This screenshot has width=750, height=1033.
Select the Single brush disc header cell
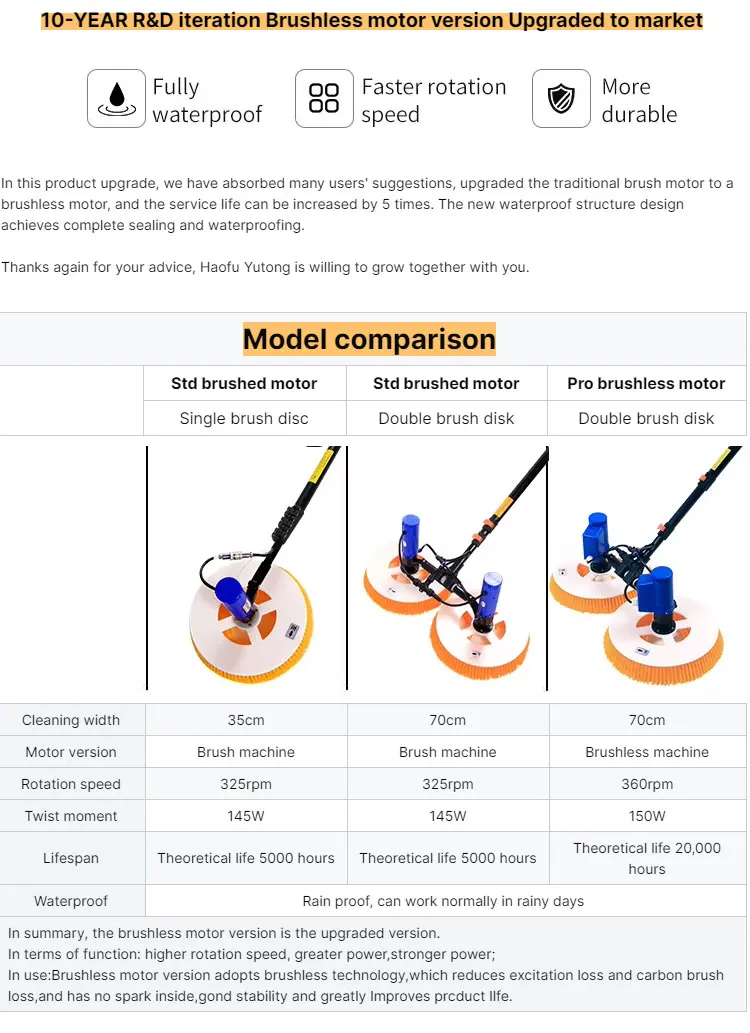point(244,418)
